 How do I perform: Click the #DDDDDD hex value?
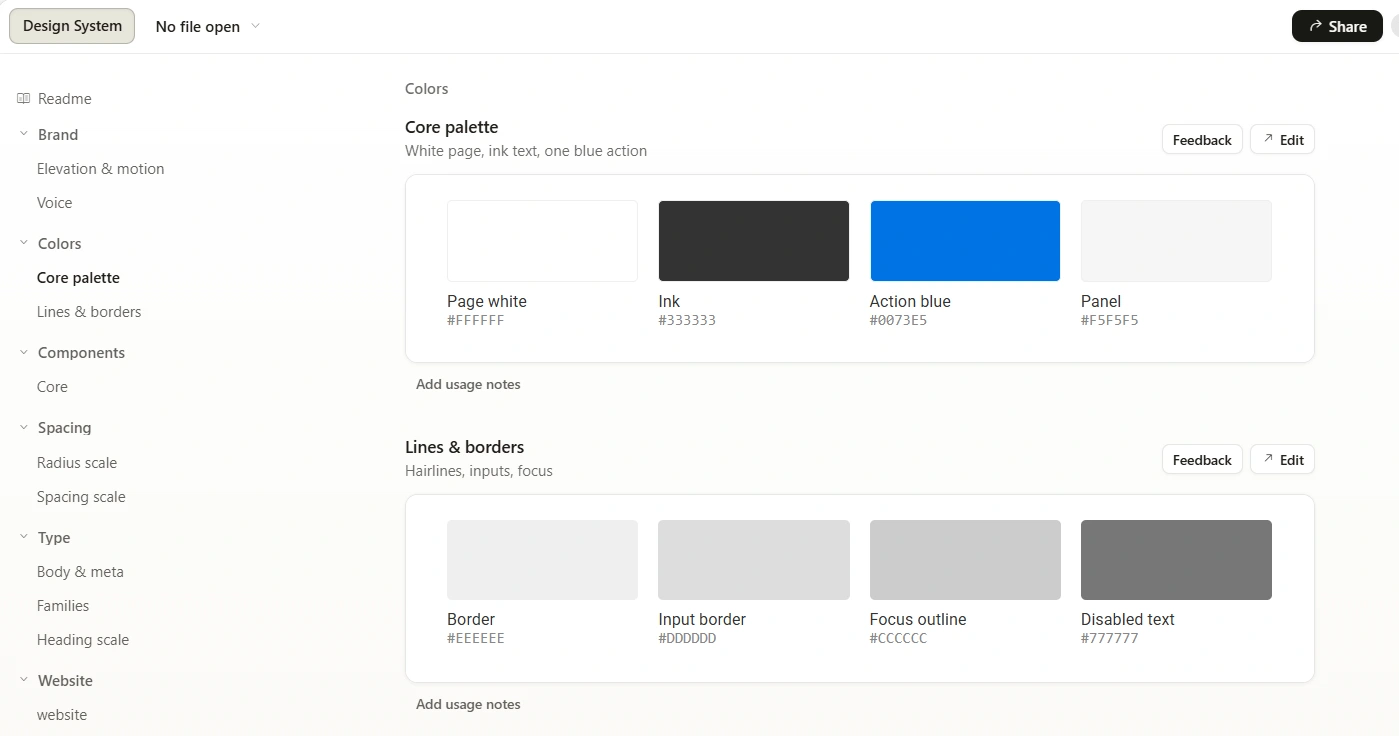[x=687, y=638]
